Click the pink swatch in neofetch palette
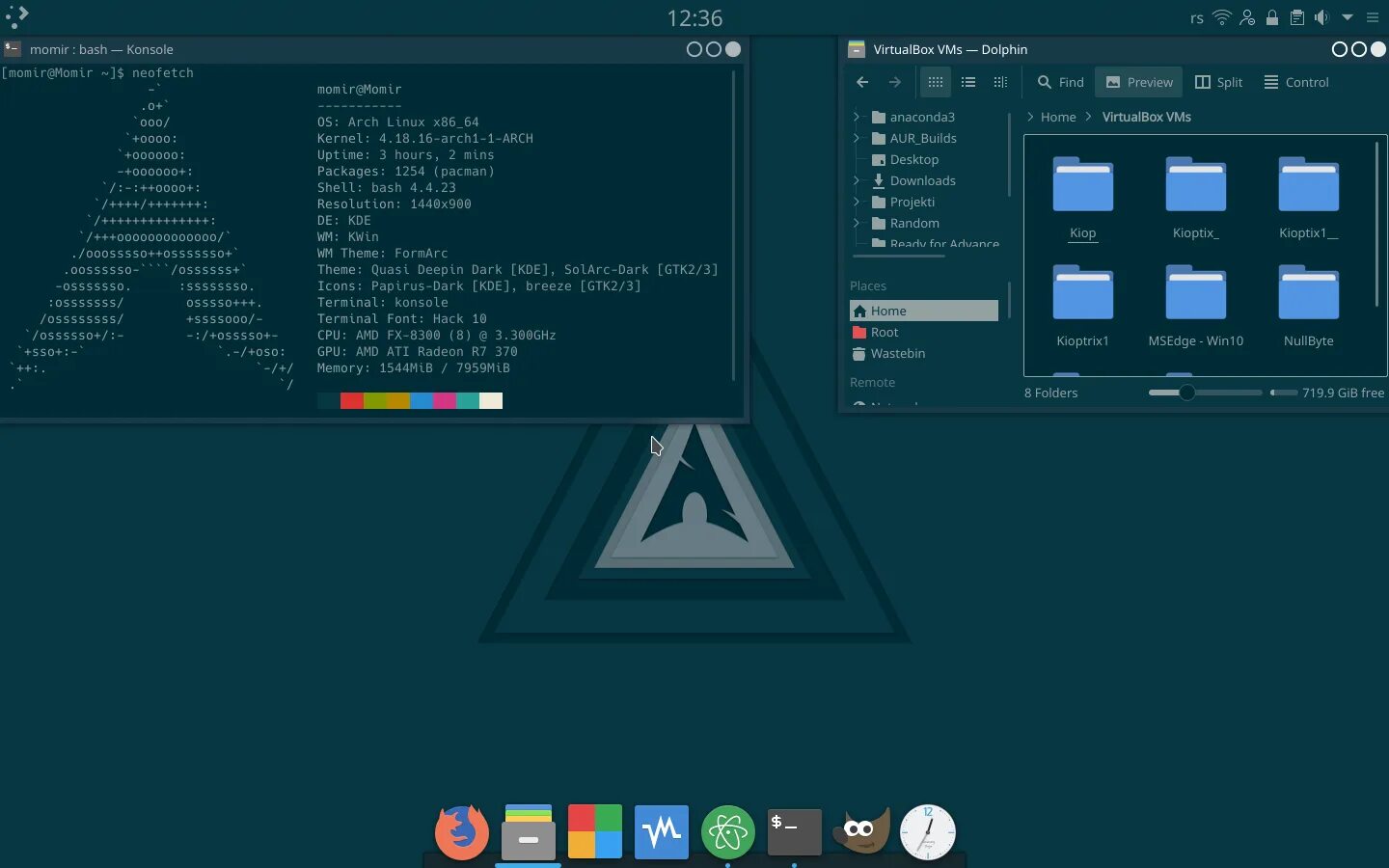The width and height of the screenshot is (1389, 868). 445,400
